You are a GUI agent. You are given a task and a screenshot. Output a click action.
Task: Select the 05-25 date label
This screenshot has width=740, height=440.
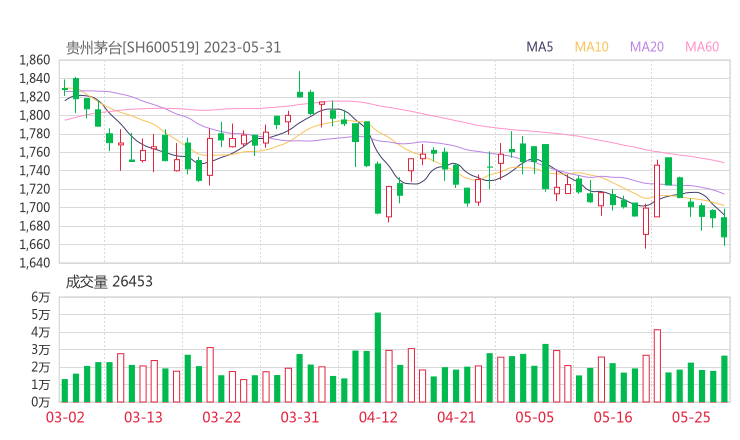[x=691, y=417]
